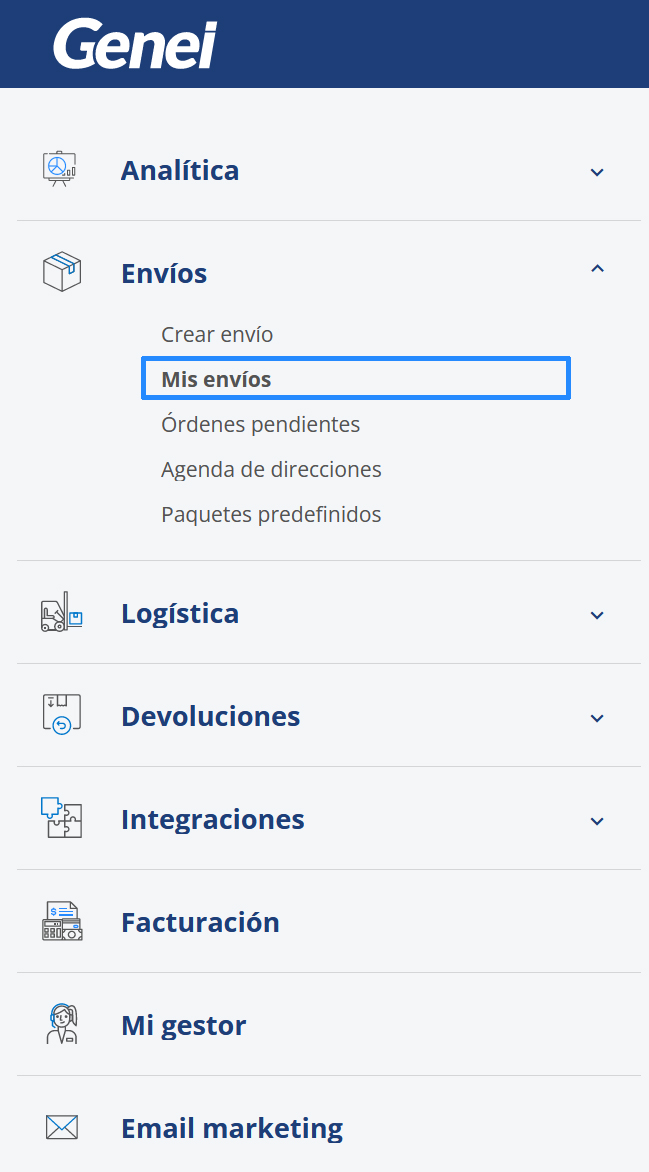This screenshot has width=649, height=1172.
Task: Select Mis envíos submenu item
Action: coord(216,379)
